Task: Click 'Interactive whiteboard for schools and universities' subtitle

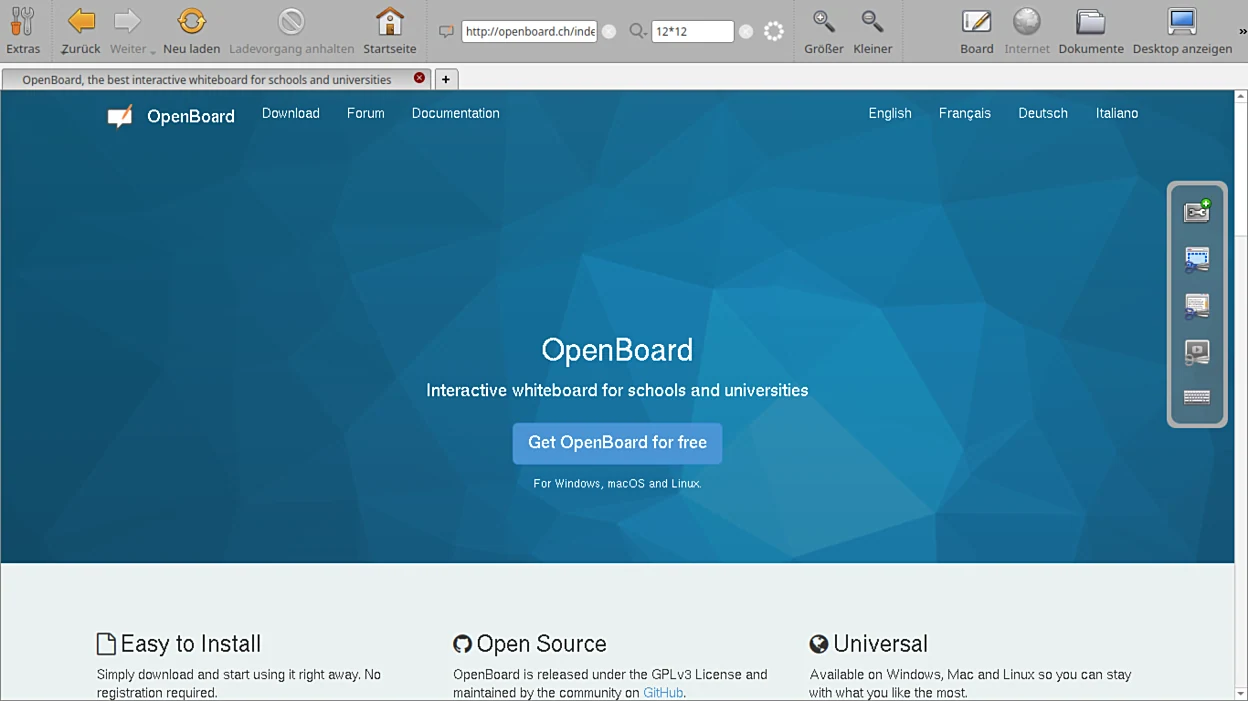Action: 617,391
